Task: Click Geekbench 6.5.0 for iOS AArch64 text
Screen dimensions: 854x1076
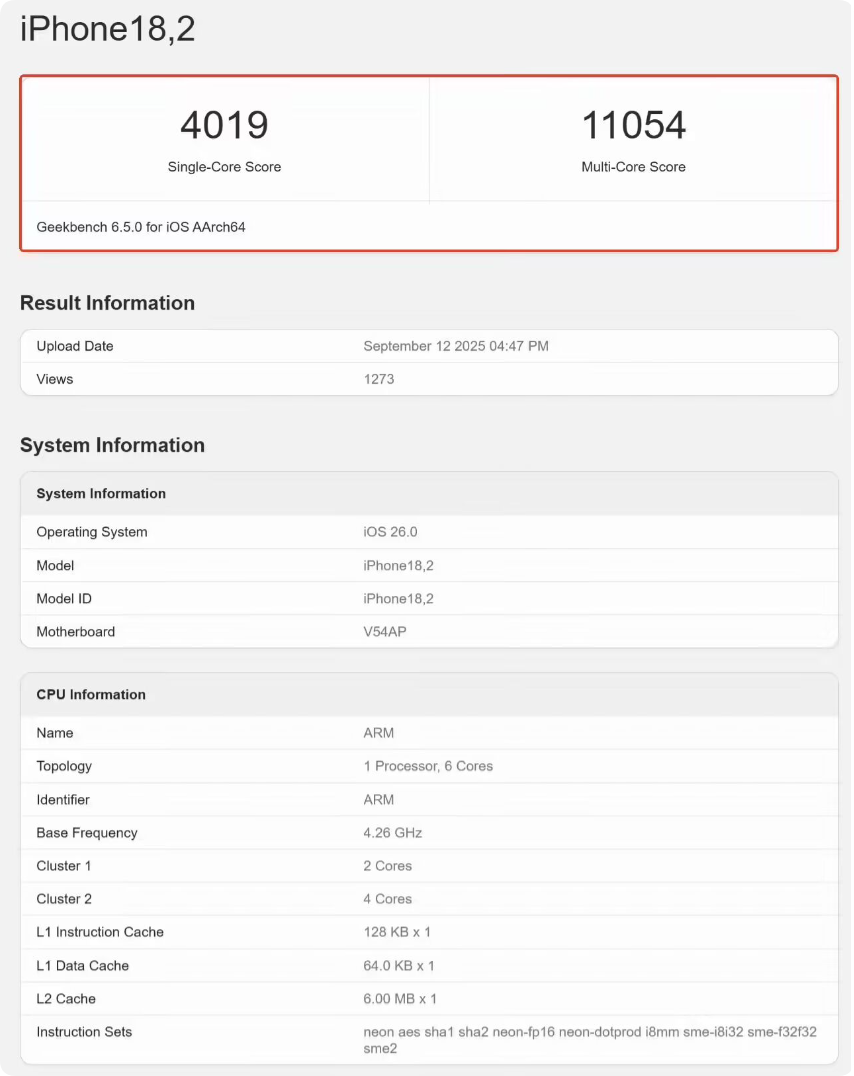Action: tap(141, 227)
